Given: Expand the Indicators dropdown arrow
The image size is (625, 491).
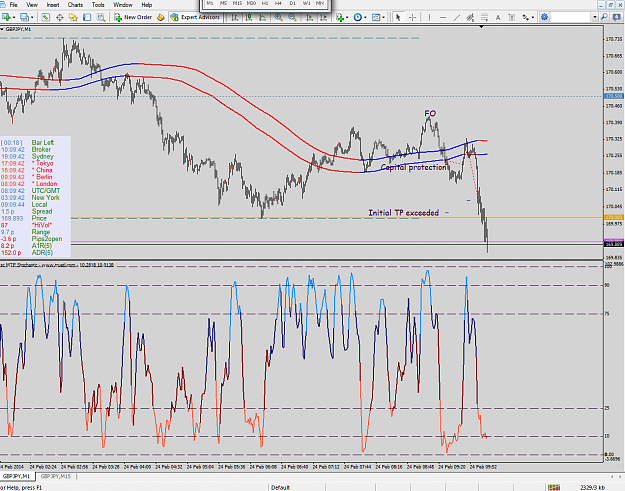Looking at the screenshot, I should (347, 18).
